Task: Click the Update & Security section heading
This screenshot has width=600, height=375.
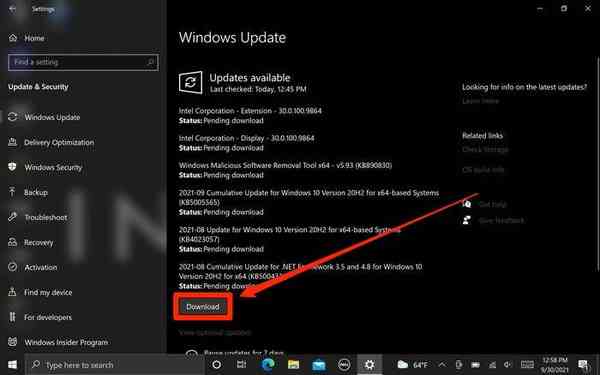Action: tap(38, 87)
